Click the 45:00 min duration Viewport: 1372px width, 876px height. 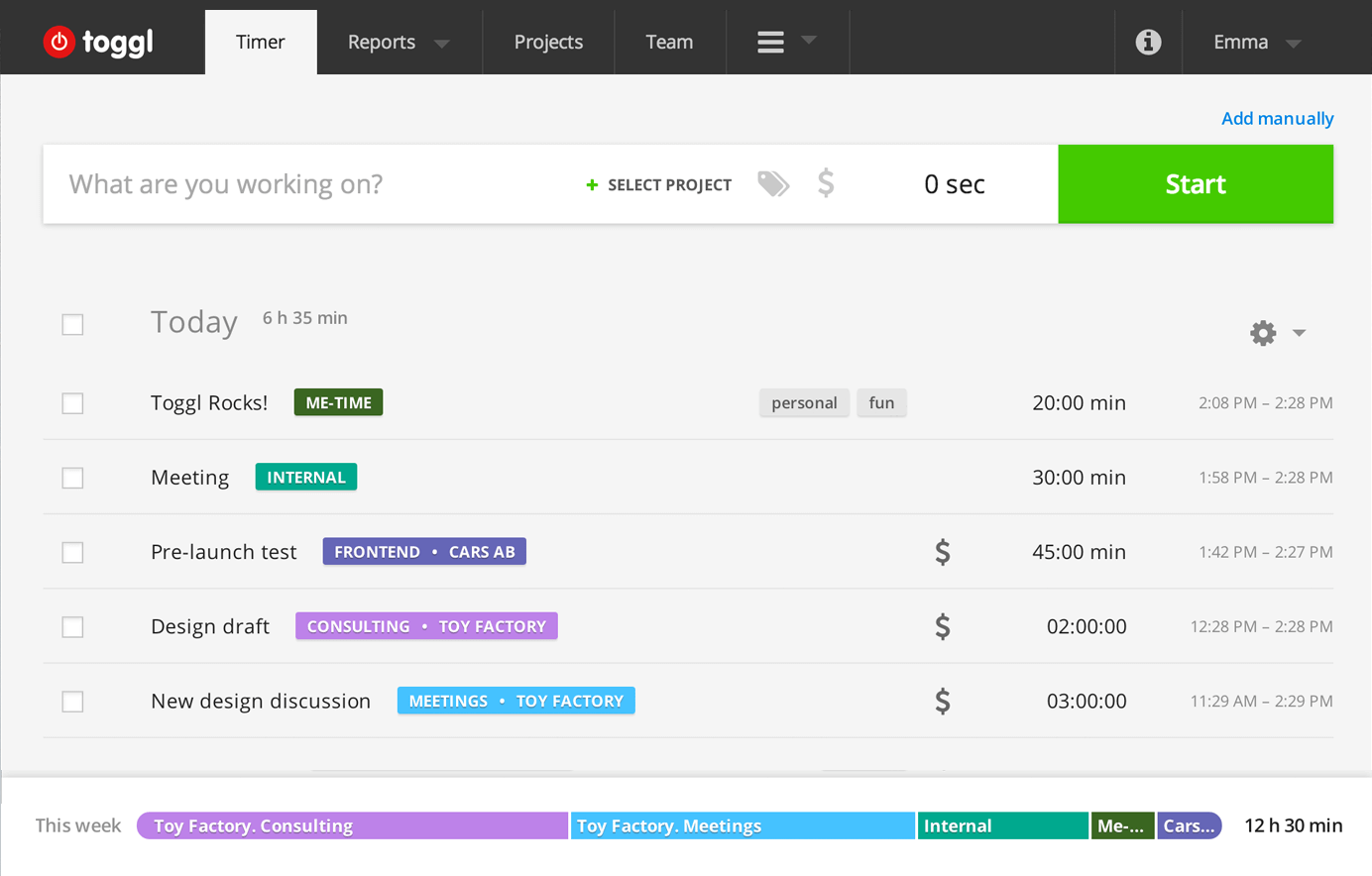[1079, 552]
